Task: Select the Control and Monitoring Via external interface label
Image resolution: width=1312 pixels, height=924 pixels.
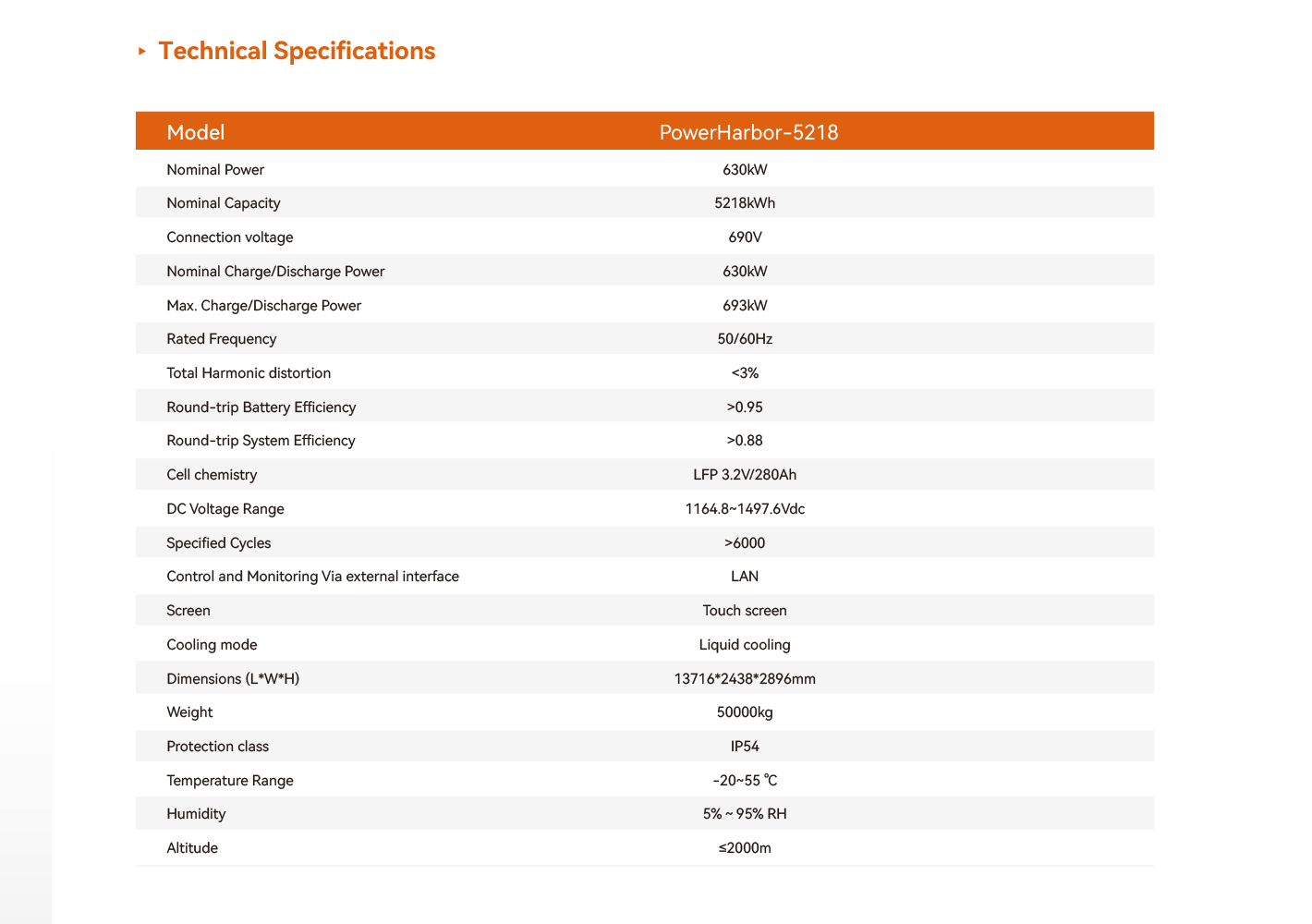Action: [x=313, y=577]
